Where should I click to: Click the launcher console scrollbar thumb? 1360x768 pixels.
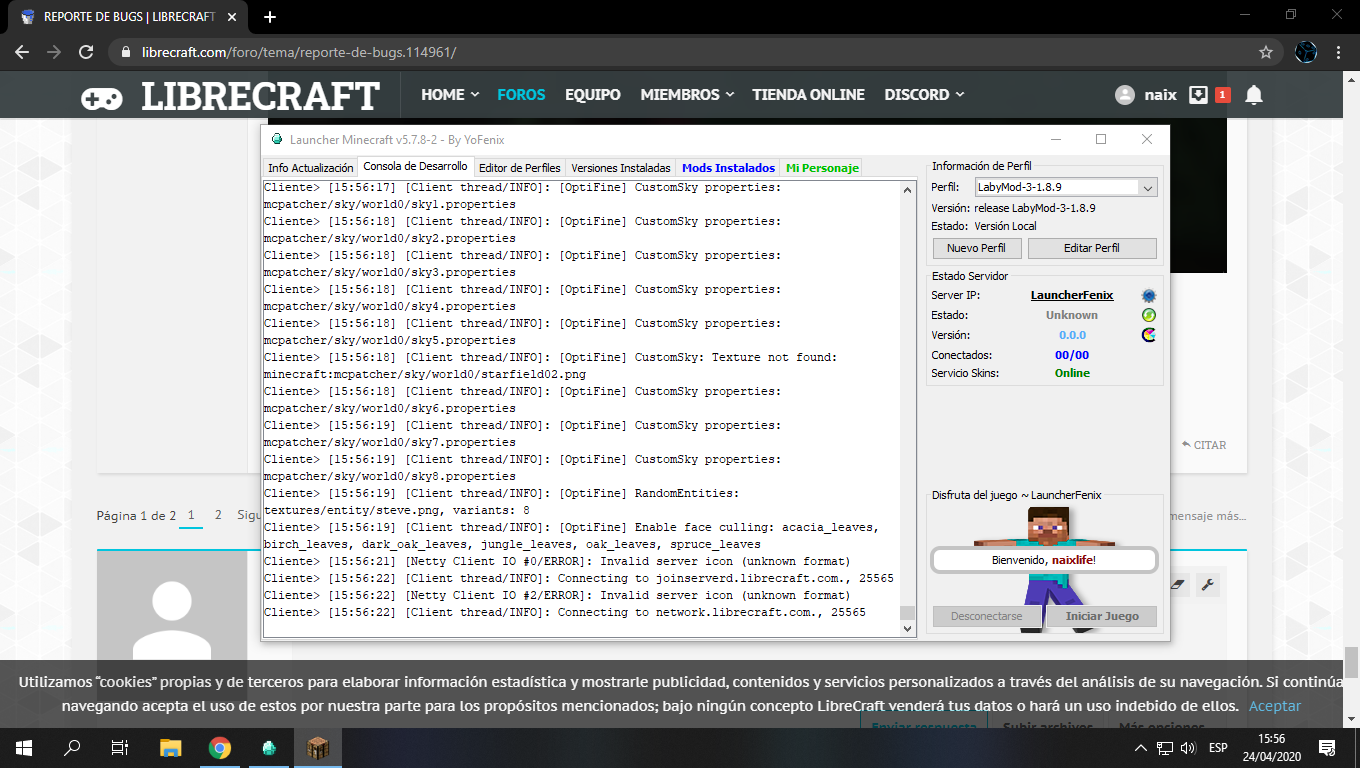[x=908, y=613]
